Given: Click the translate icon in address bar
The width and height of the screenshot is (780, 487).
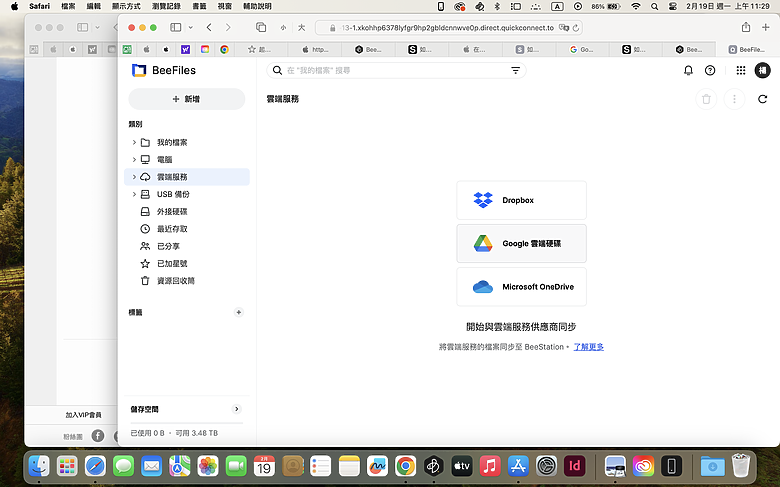Looking at the screenshot, I should [x=564, y=28].
